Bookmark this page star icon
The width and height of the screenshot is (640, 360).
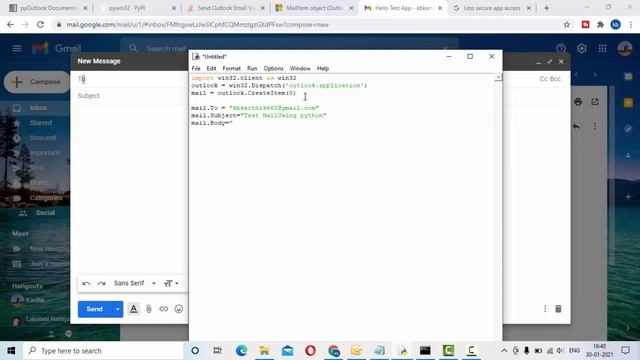tap(567, 24)
